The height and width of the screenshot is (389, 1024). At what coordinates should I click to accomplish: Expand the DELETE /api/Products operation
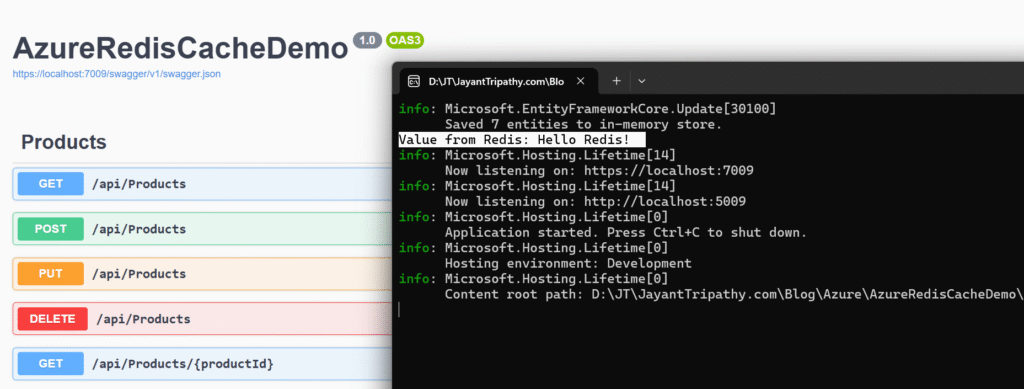(x=202, y=319)
